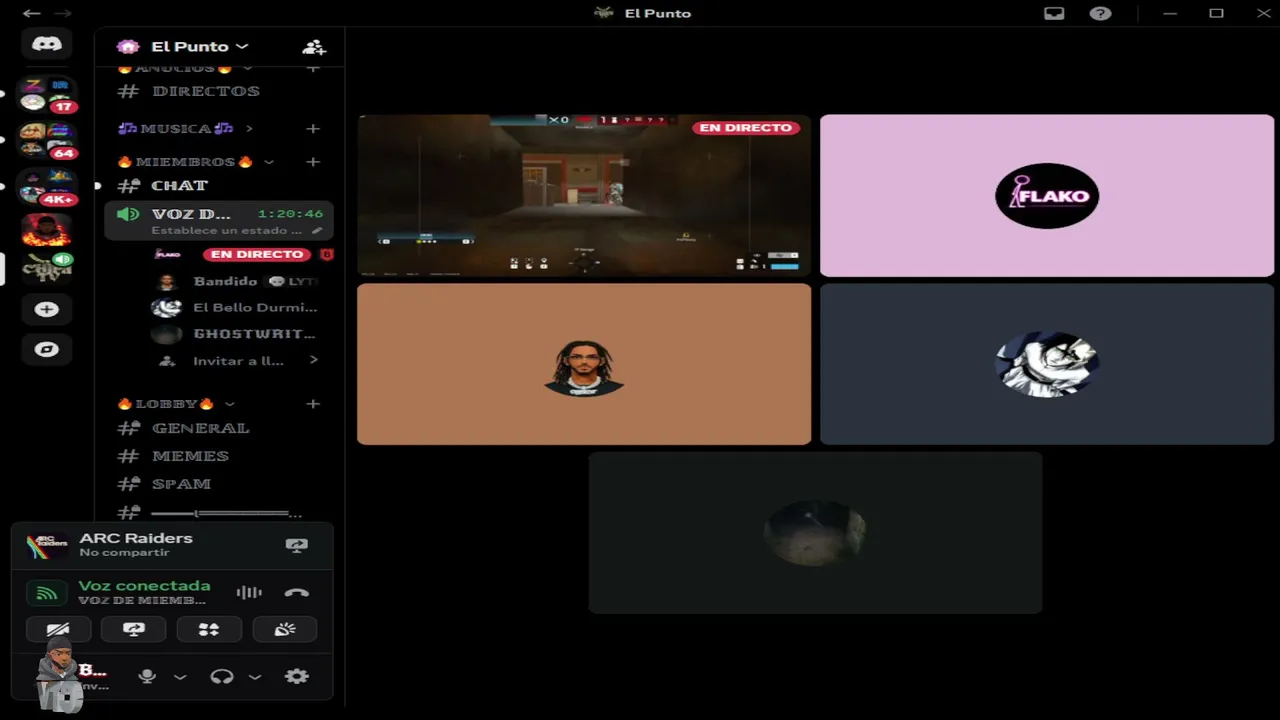Open the help question mark icon
Image resolution: width=1280 pixels, height=720 pixels.
tap(1100, 13)
